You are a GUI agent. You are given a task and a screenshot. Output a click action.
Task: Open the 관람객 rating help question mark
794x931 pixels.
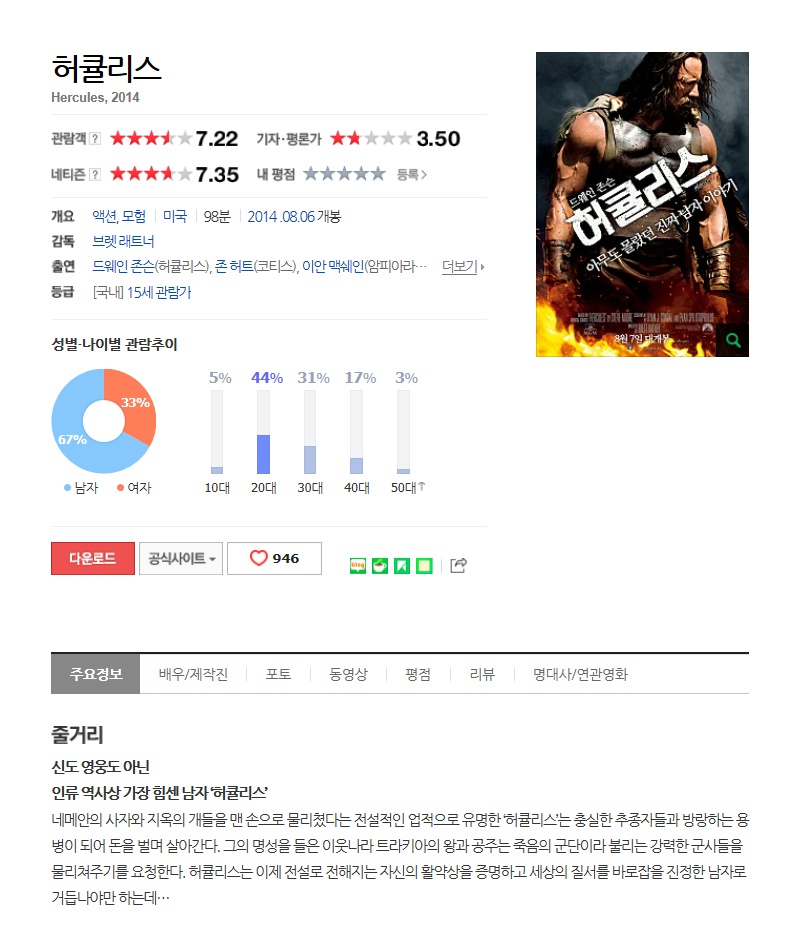pos(95,138)
